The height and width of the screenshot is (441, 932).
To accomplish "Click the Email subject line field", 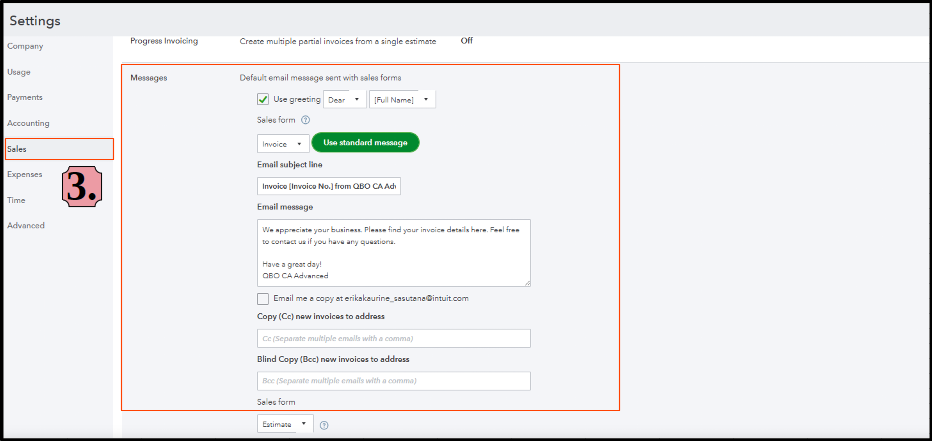I will [x=330, y=187].
